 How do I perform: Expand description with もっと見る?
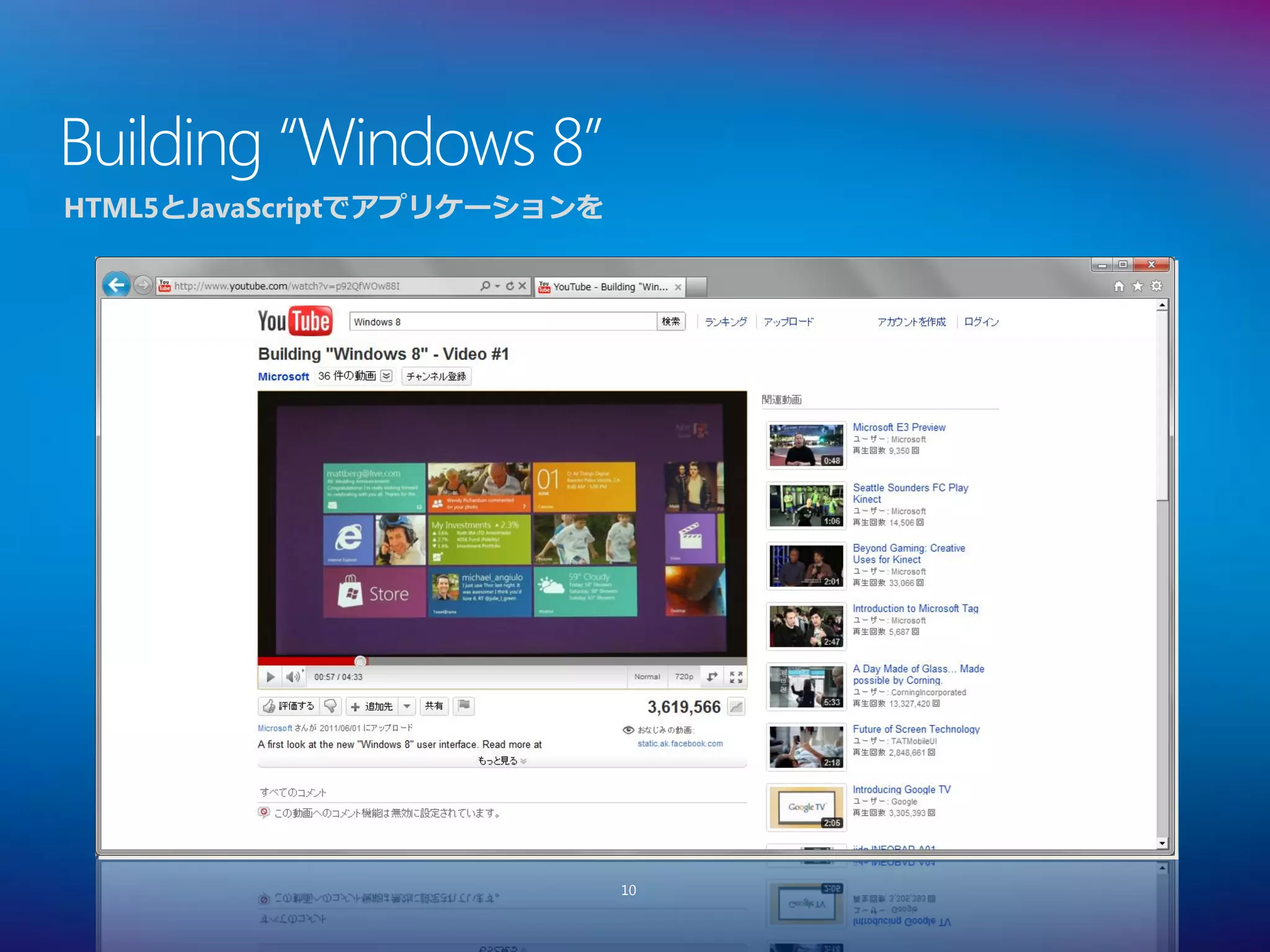[502, 761]
